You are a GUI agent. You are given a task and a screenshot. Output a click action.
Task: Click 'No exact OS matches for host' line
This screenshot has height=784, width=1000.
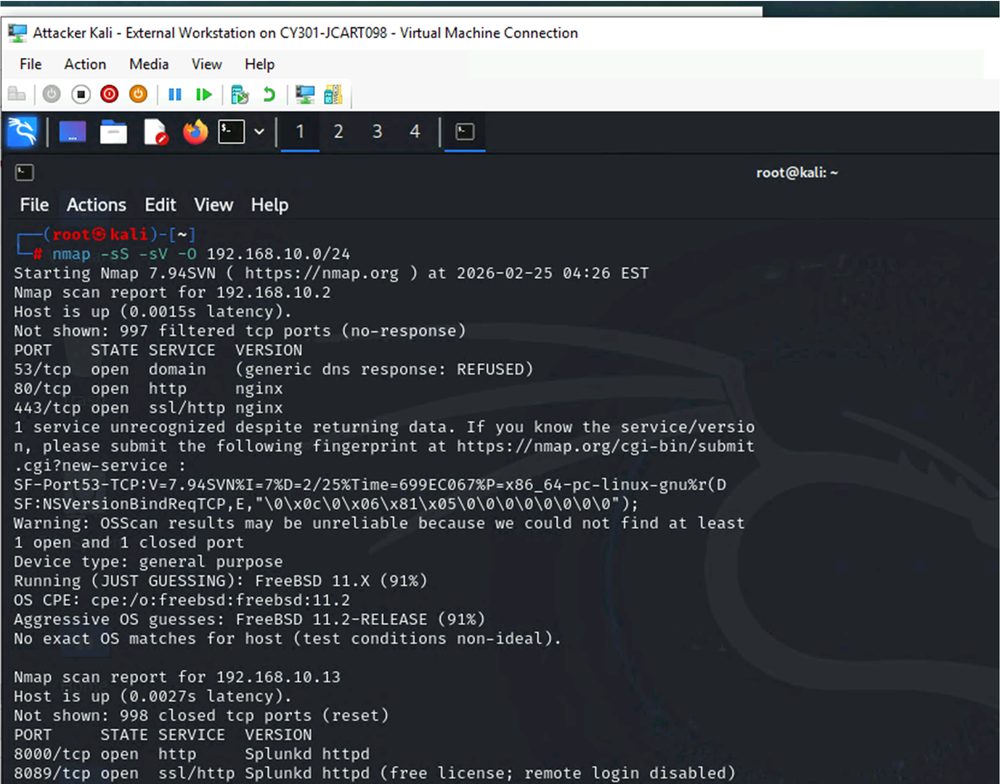[x=288, y=639]
